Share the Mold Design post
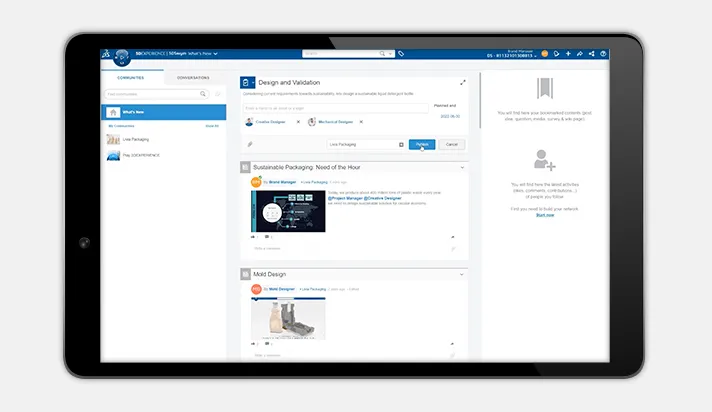 point(452,344)
